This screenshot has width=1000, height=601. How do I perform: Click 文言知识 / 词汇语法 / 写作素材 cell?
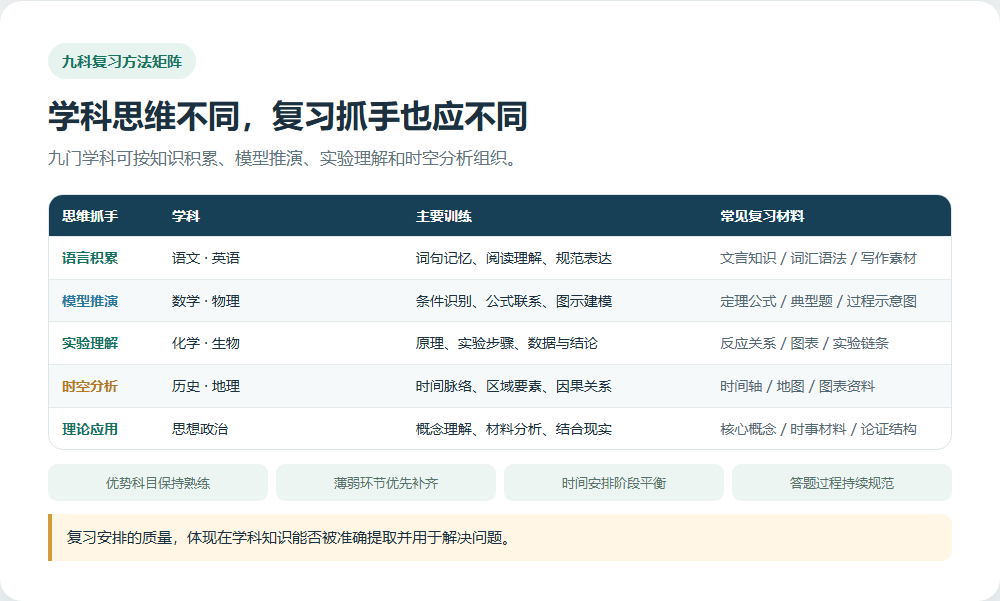click(x=818, y=258)
